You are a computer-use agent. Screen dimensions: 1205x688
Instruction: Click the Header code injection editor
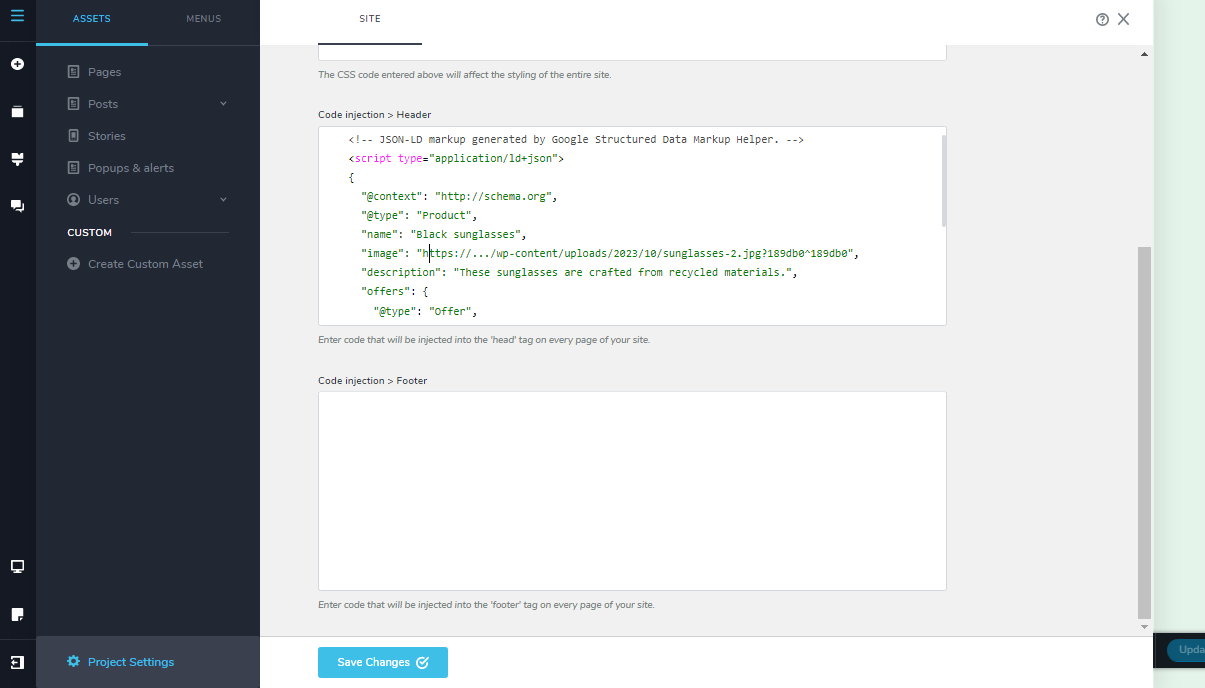632,226
